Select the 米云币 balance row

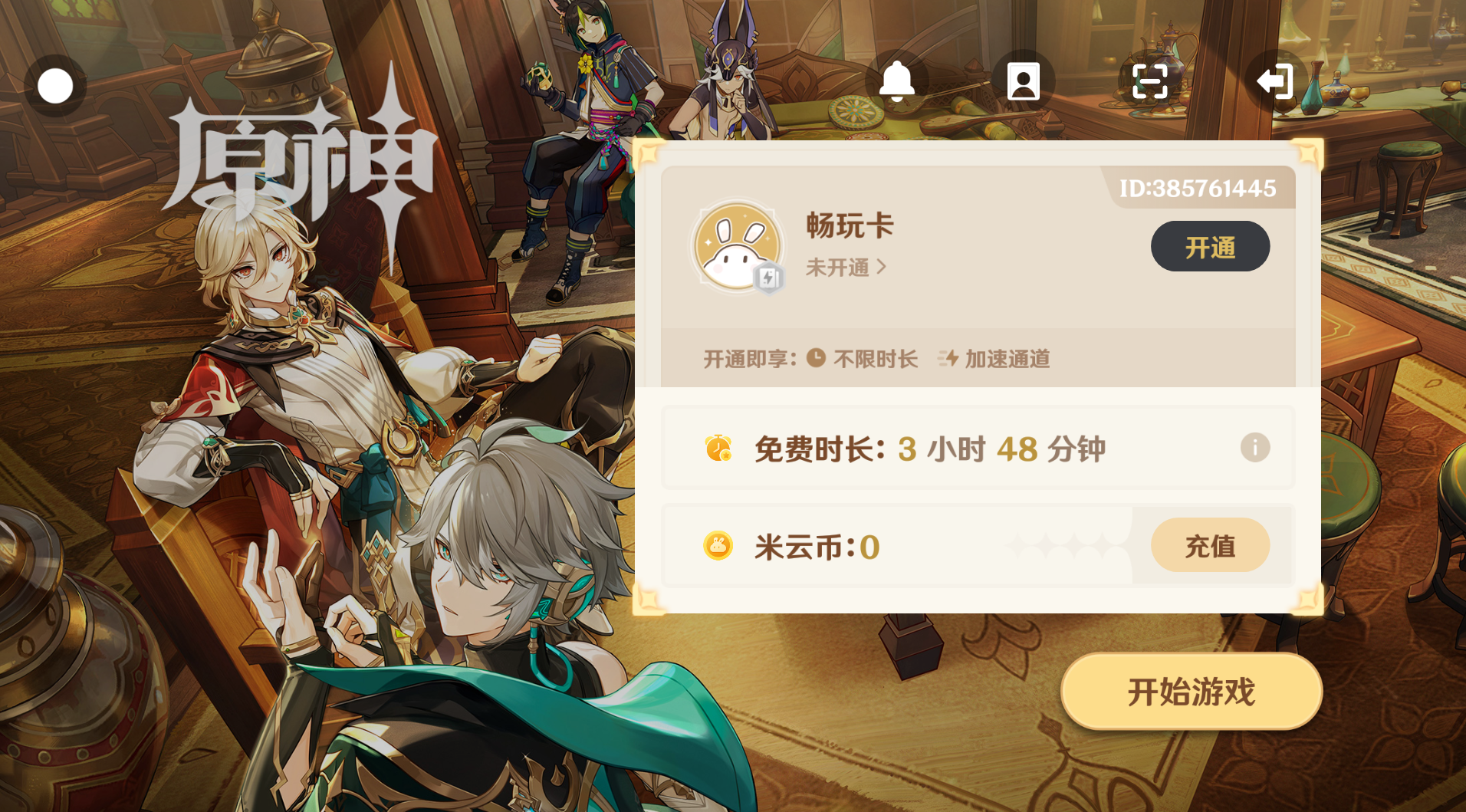pyautogui.click(x=978, y=546)
